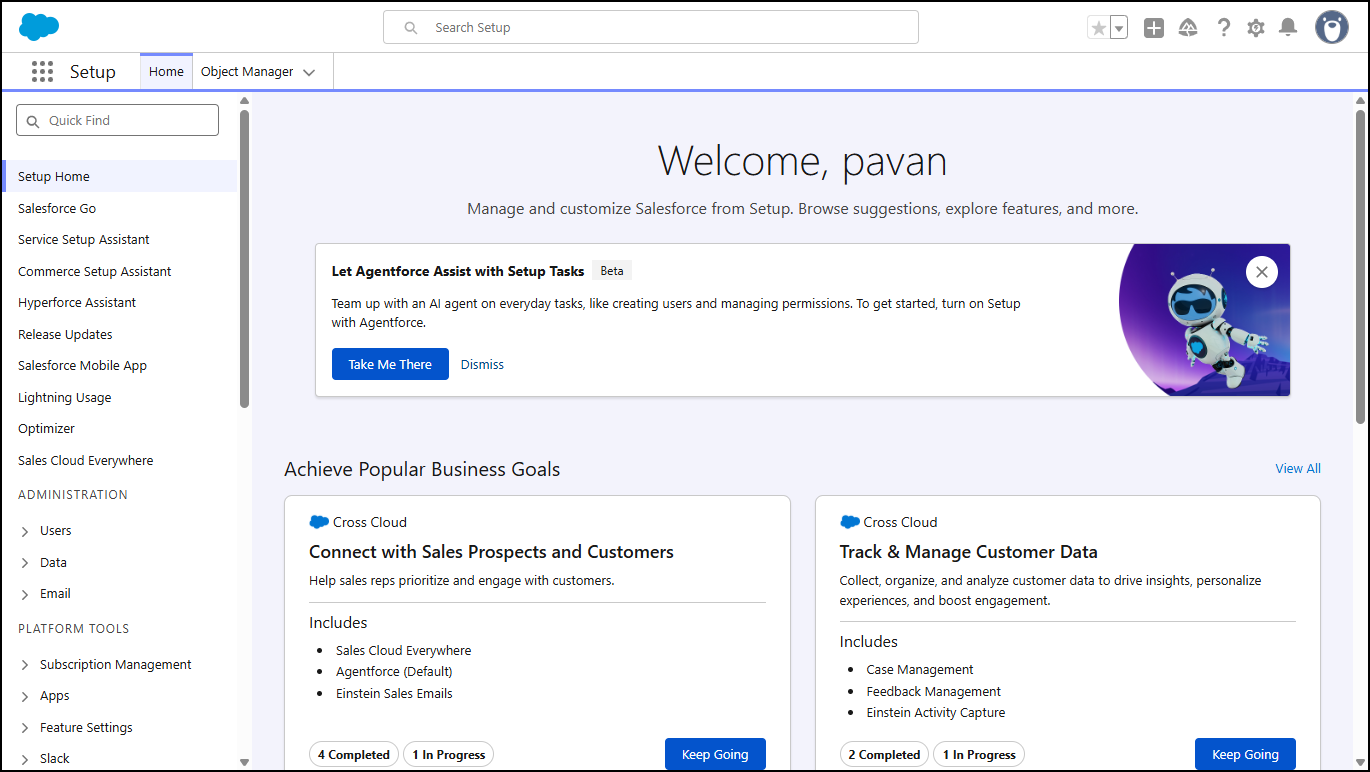
Task: Click the Favorites star icon
Action: 1099,28
